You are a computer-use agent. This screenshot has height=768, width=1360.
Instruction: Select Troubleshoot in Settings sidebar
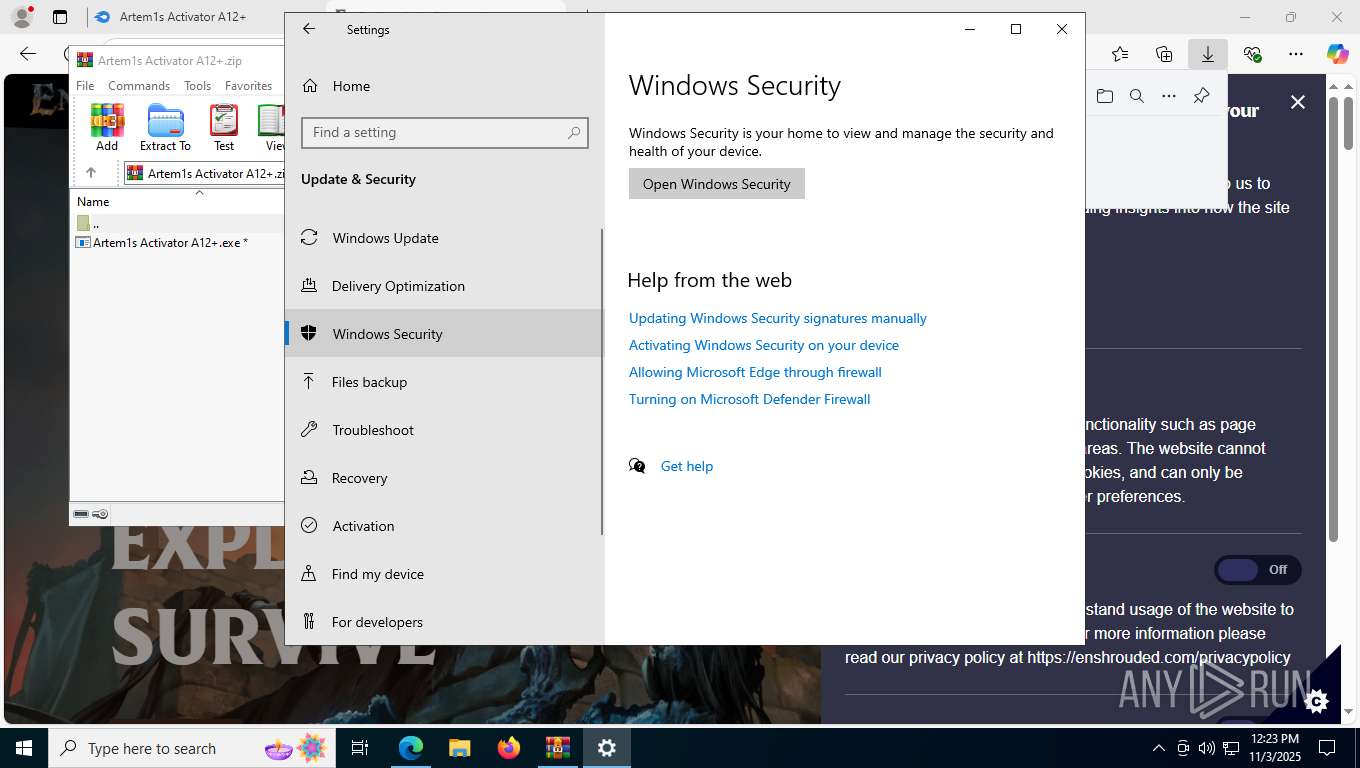tap(444, 430)
